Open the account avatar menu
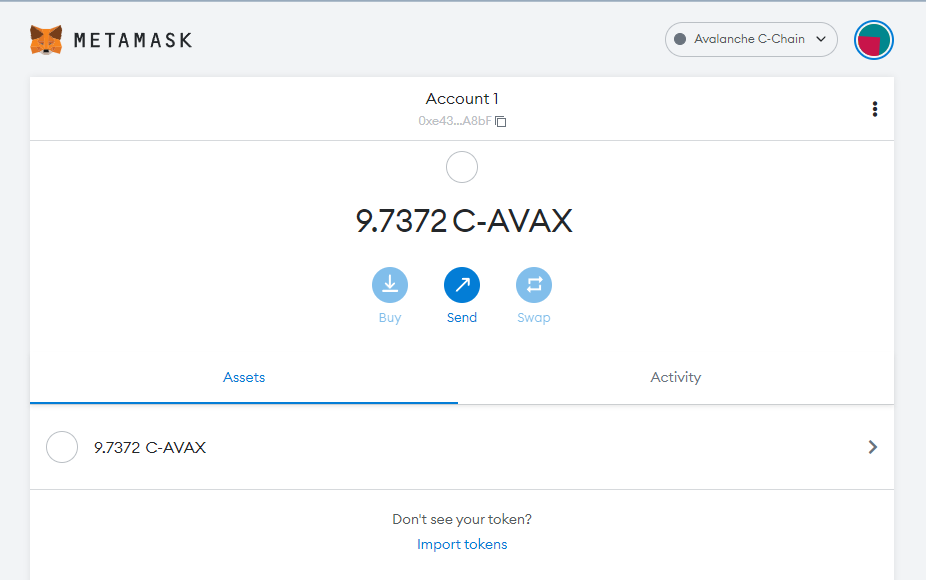926x580 pixels. (x=873, y=40)
